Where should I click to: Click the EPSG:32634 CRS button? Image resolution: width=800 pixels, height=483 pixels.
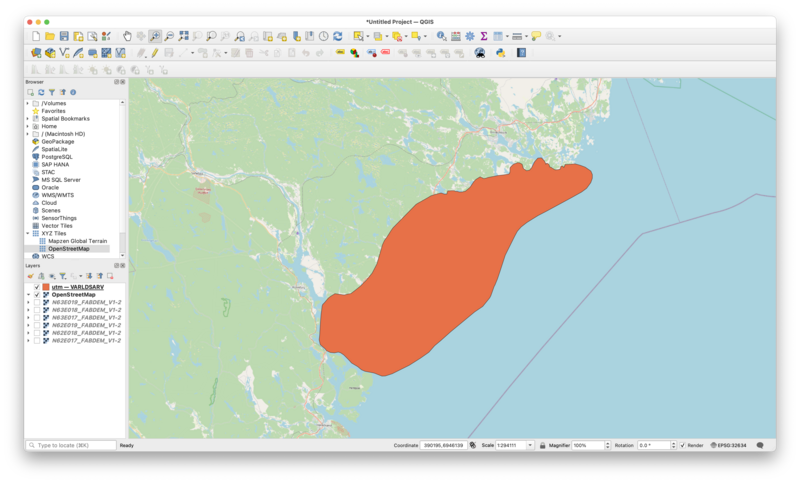coord(729,445)
